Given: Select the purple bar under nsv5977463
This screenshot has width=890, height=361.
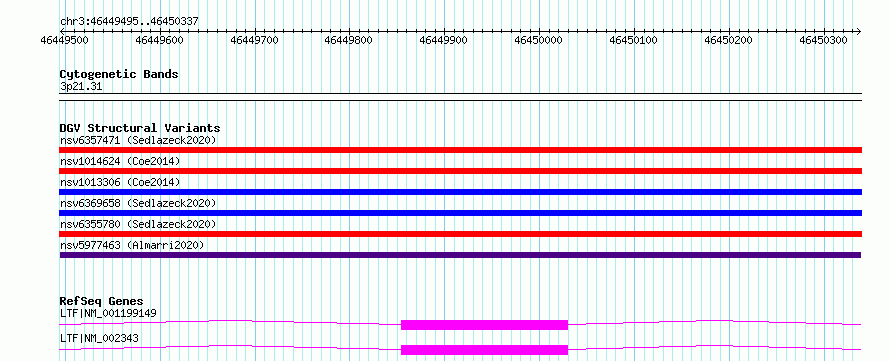Looking at the screenshot, I should click(x=460, y=255).
